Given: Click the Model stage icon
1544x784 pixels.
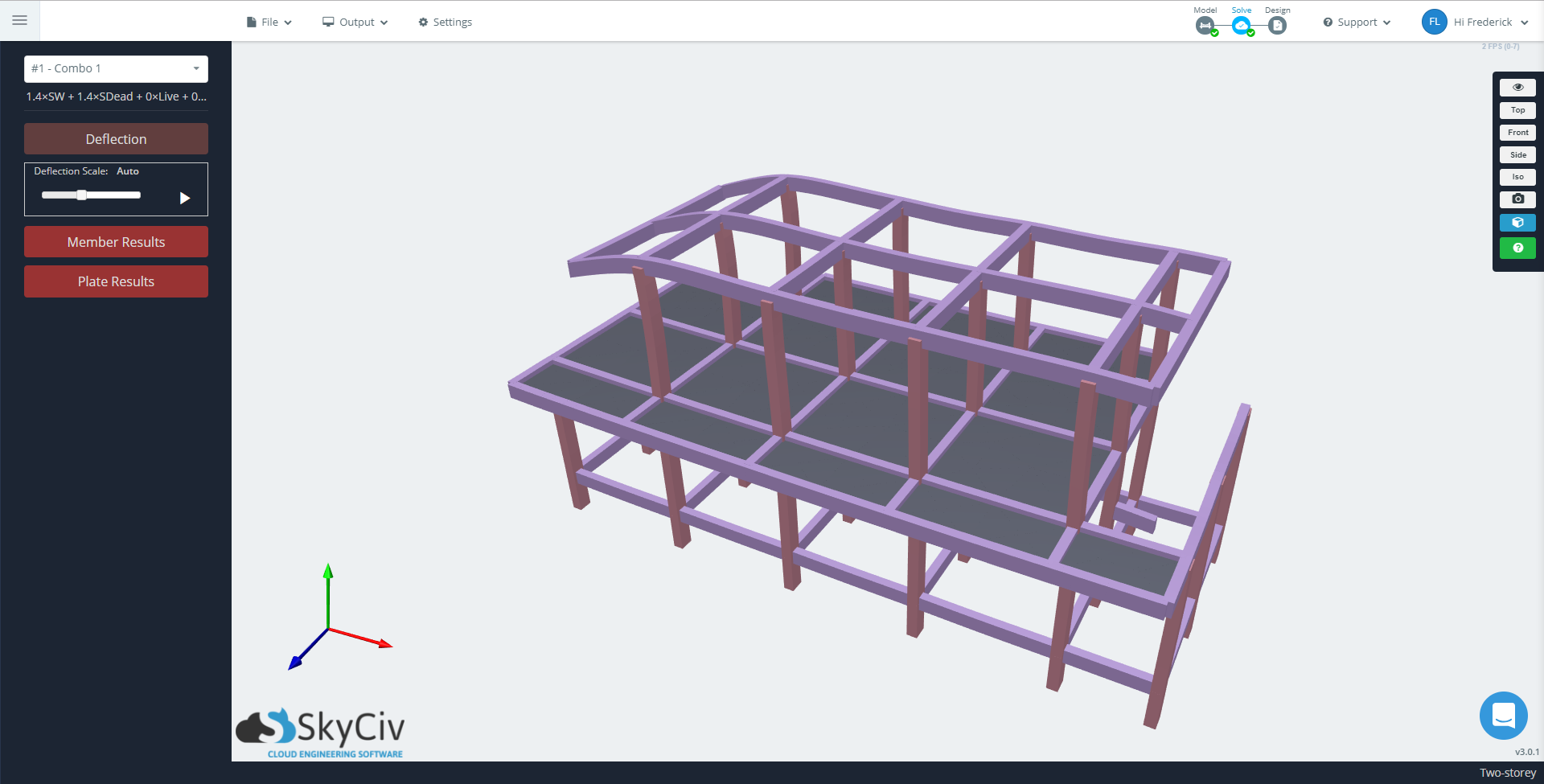Looking at the screenshot, I should click(x=1205, y=26).
